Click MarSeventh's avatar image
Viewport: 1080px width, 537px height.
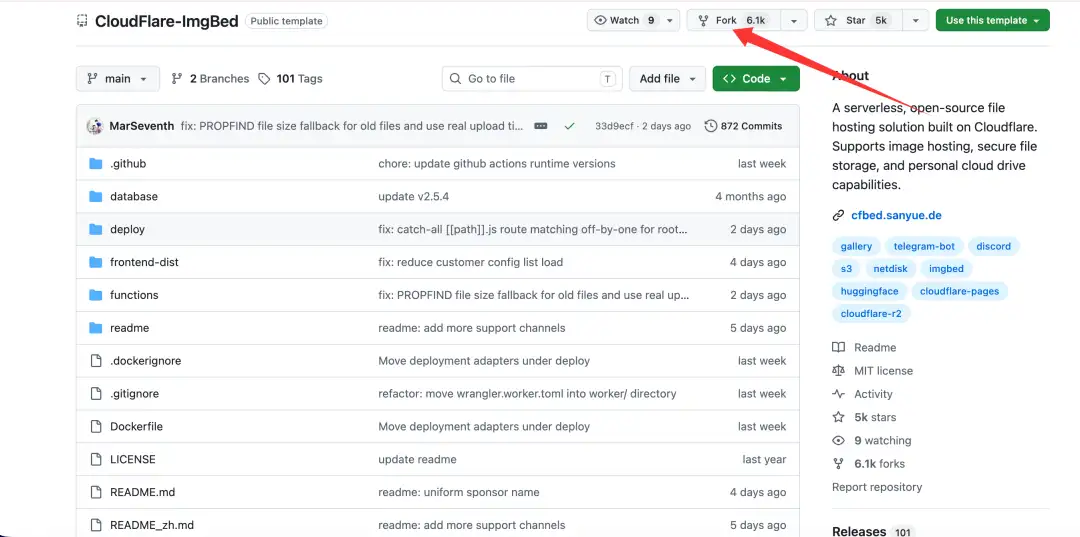pos(94,126)
